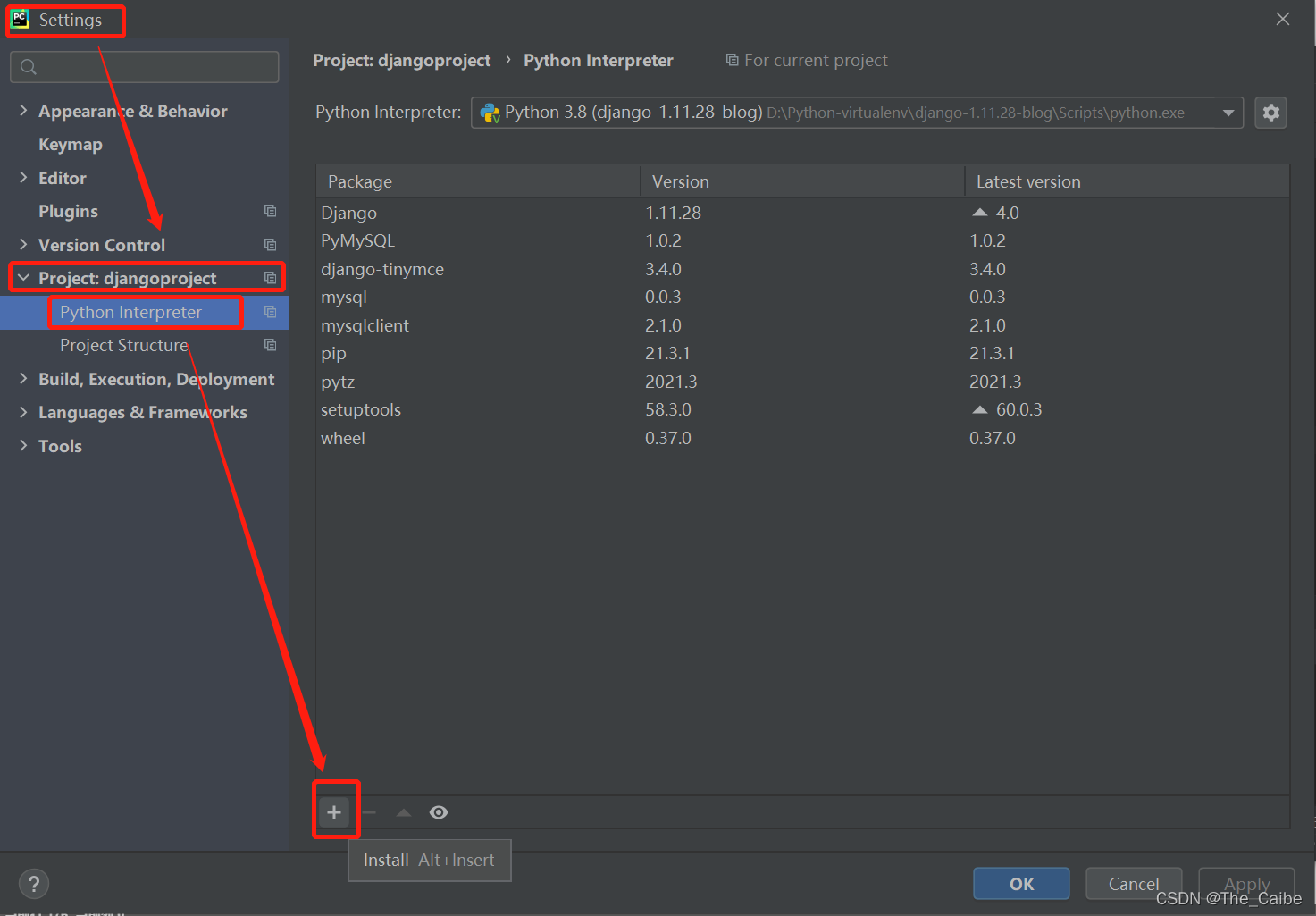Select the pip package row
The image size is (1316, 916).
coord(802,353)
